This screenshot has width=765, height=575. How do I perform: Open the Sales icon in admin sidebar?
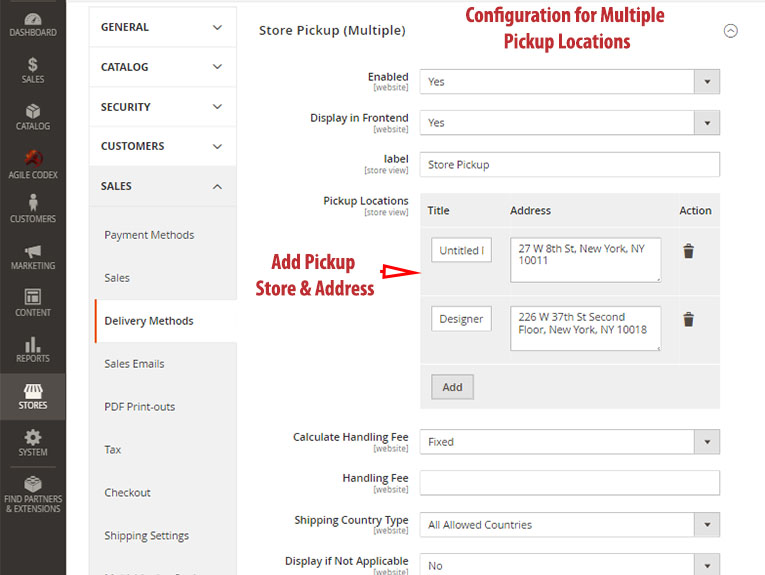point(33,70)
